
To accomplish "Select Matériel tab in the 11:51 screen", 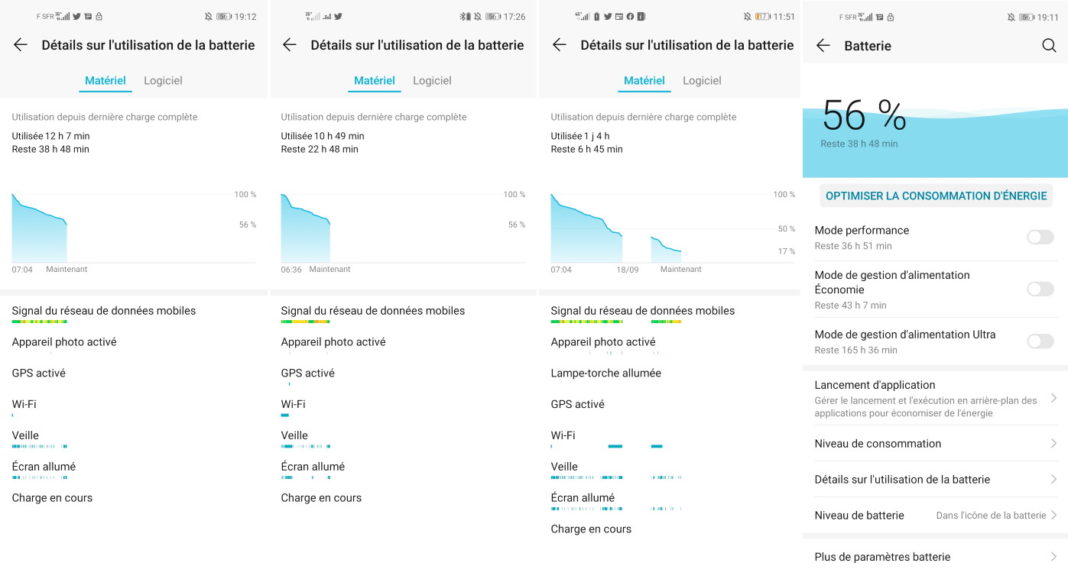I will pyautogui.click(x=644, y=80).
